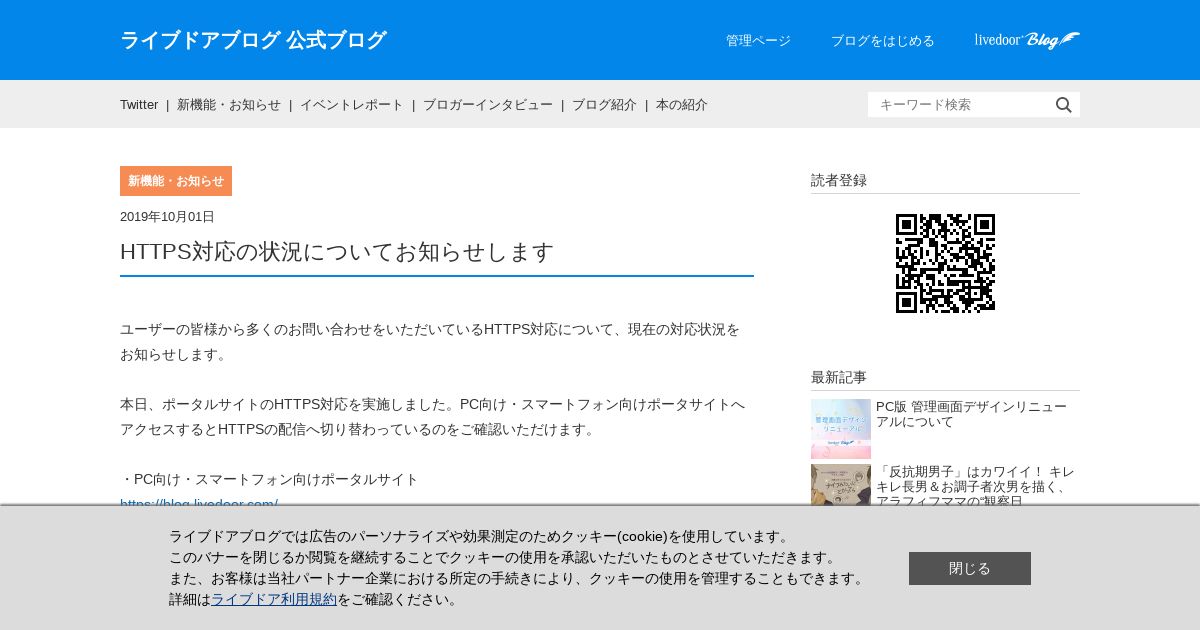Screen dimensions: 1200x630
Task: Open ブログをはじめる link
Action: [x=883, y=41]
